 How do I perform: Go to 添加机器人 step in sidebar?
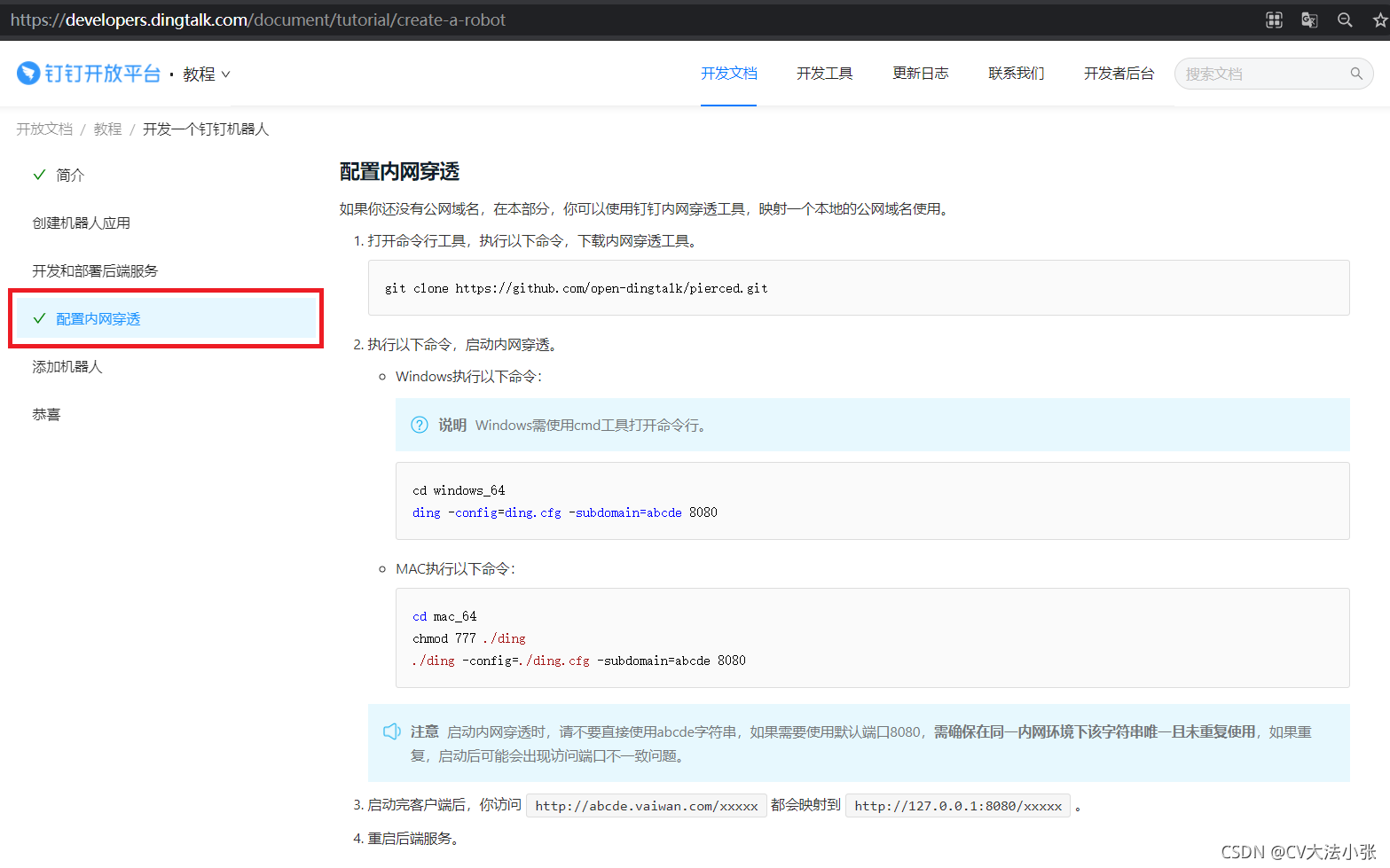tap(67, 367)
